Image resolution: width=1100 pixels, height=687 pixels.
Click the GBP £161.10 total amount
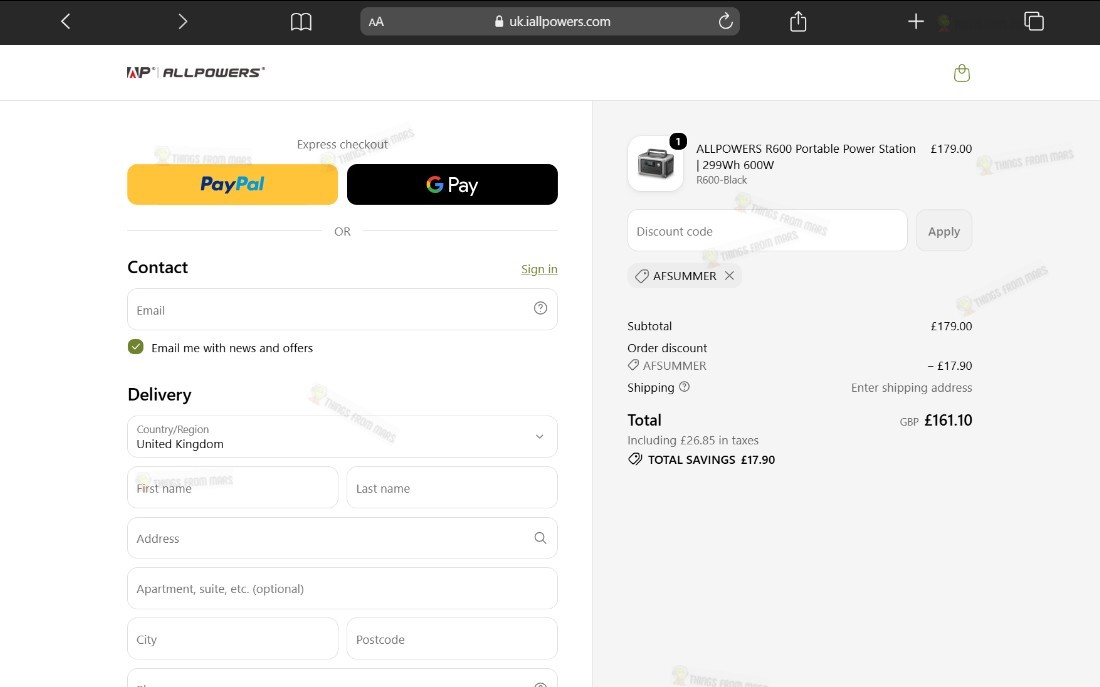click(936, 420)
